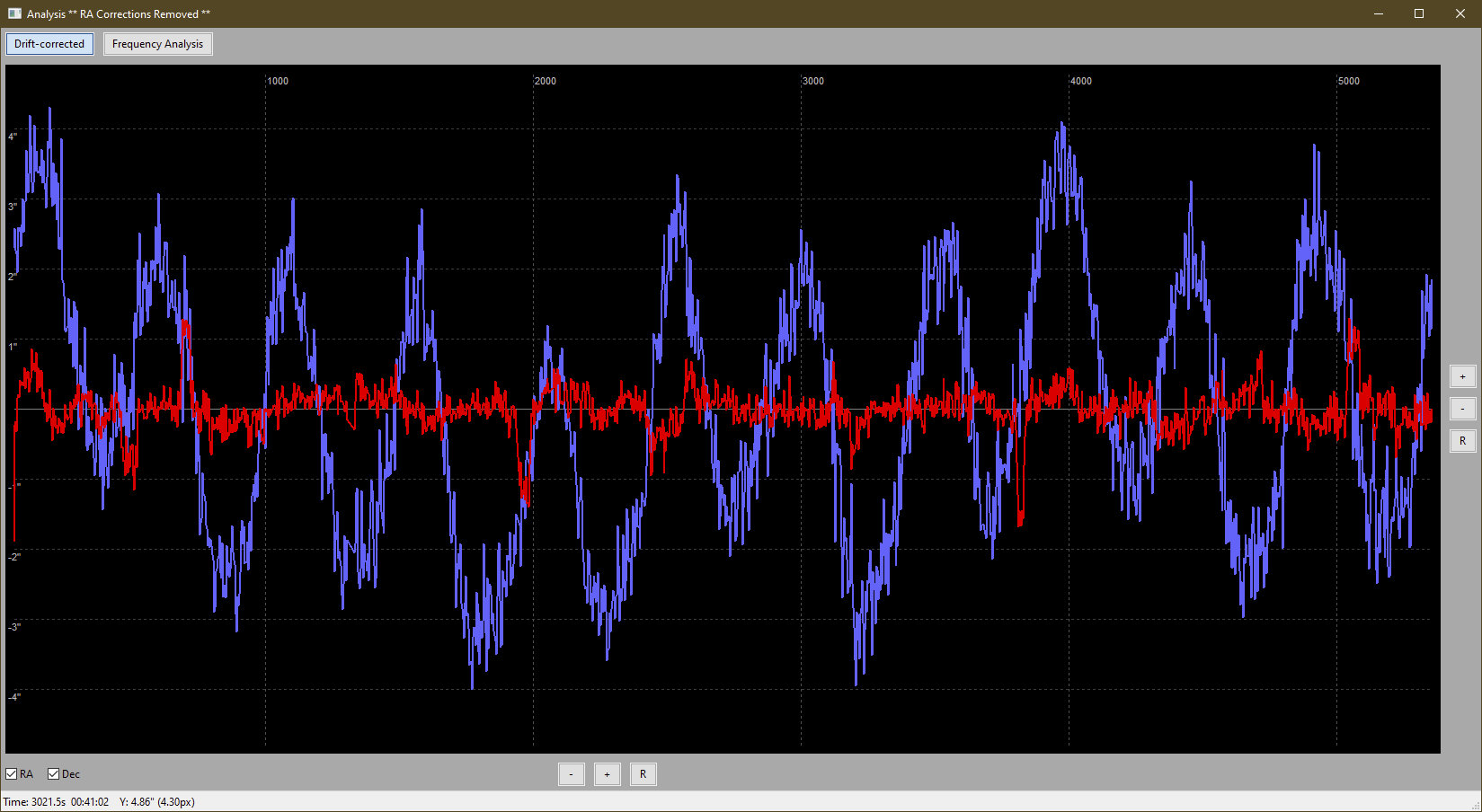Maximize the Analysis window
The width and height of the screenshot is (1482, 812).
[x=1419, y=13]
